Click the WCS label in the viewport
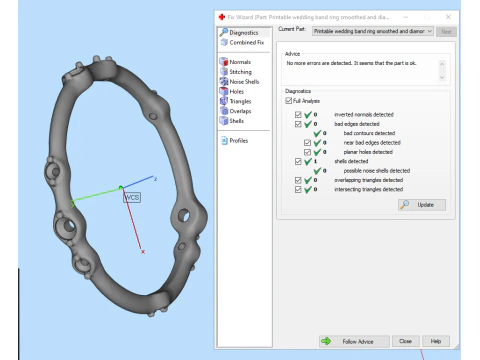The image size is (480, 360). [132, 198]
